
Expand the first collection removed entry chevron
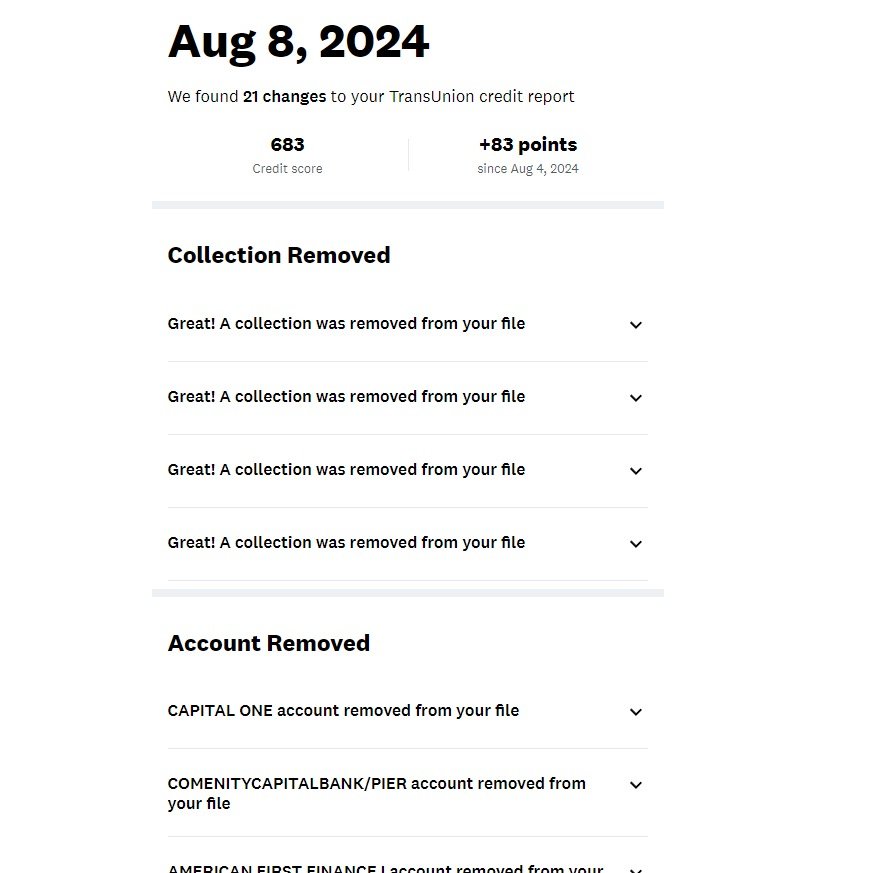click(635, 325)
